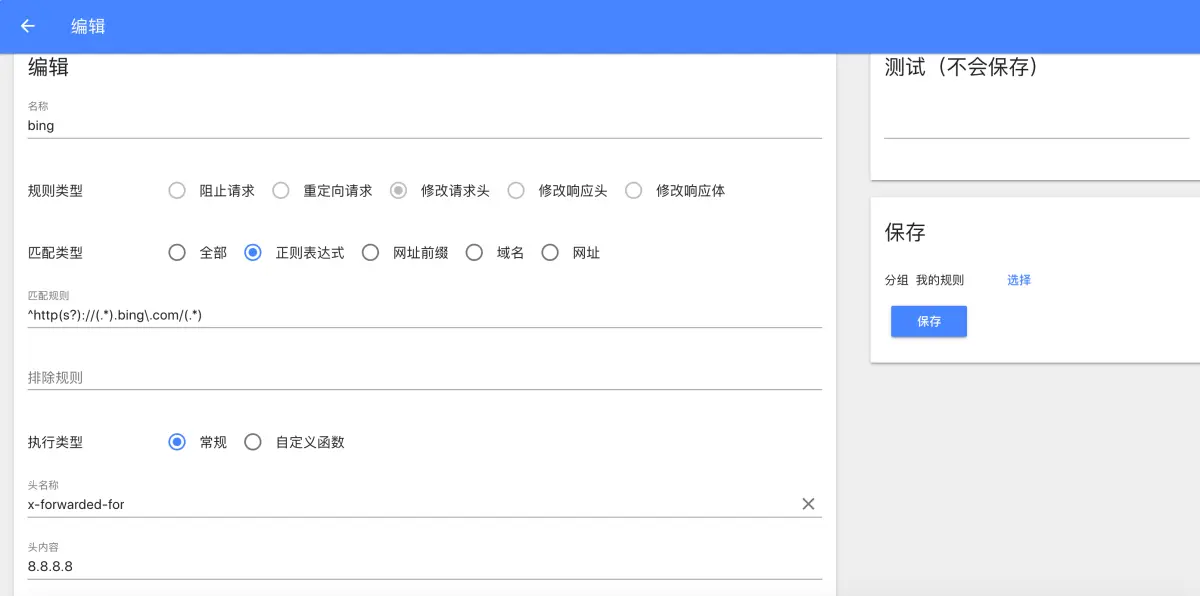Image resolution: width=1200 pixels, height=596 pixels.
Task: Select the 阻止请求 rule type
Action: [177, 190]
